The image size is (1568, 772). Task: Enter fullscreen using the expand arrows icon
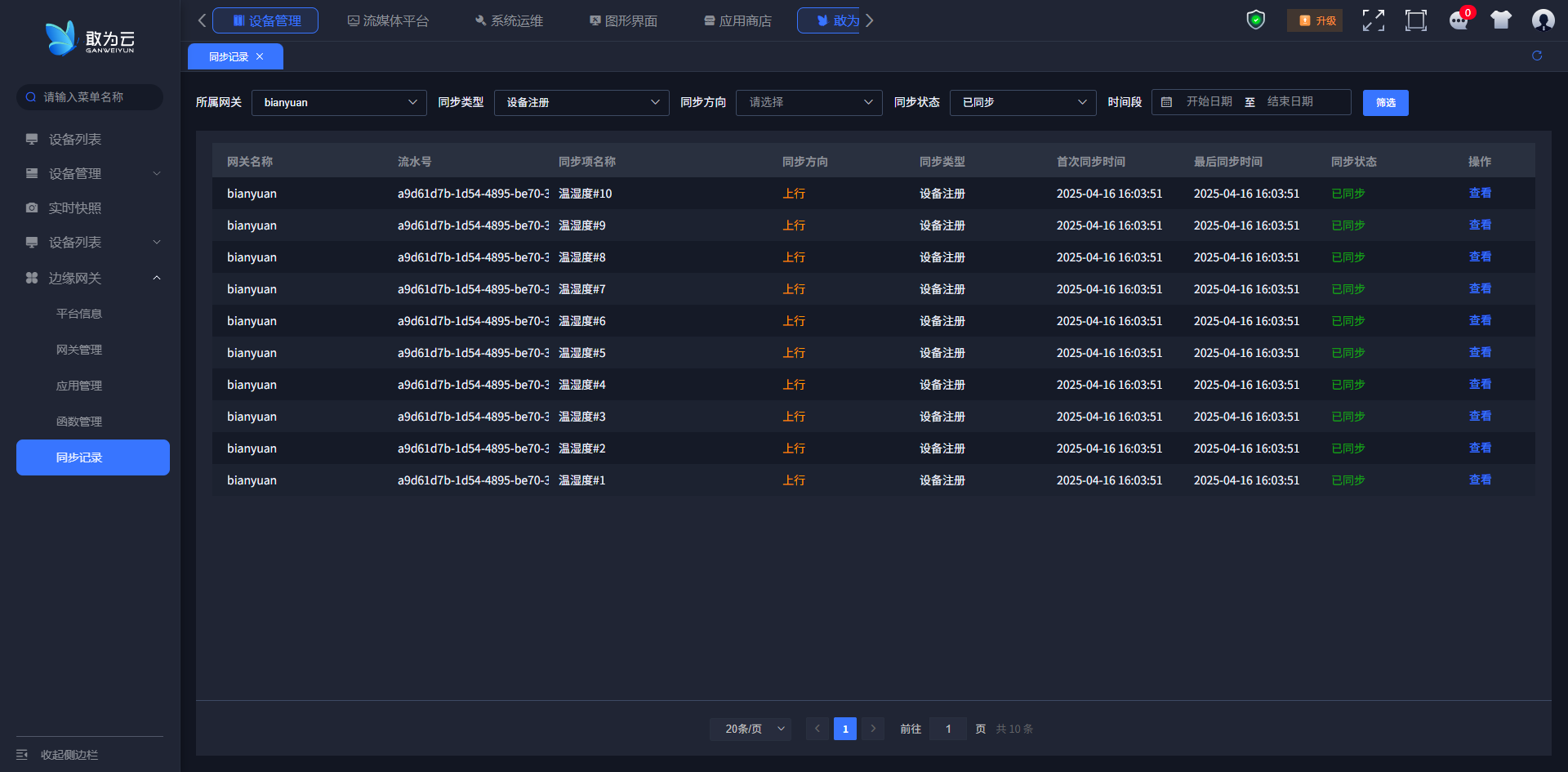[x=1373, y=20]
